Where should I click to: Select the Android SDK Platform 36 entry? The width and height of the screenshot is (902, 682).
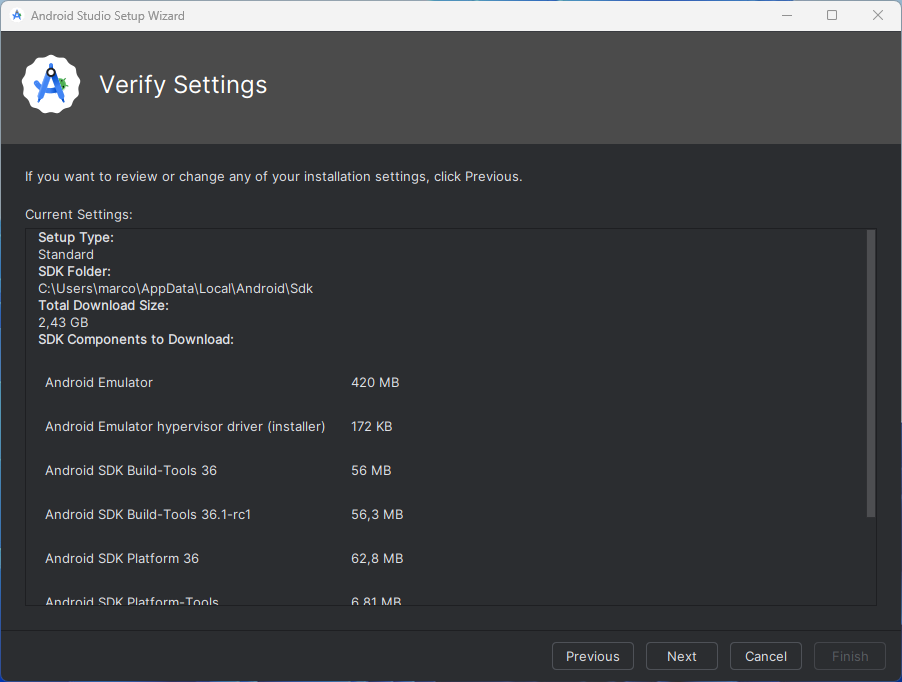click(122, 558)
